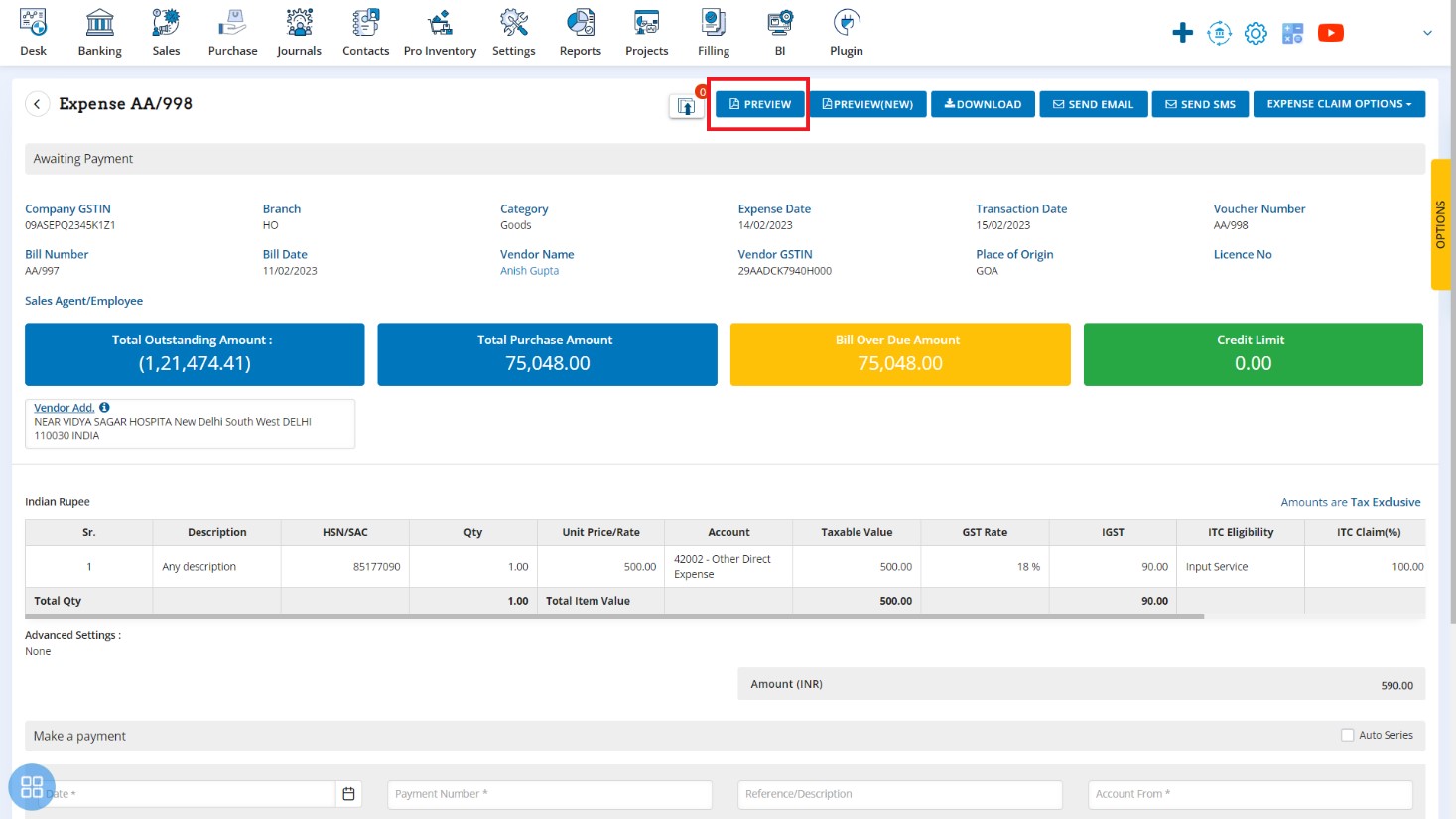This screenshot has width=1456, height=819.
Task: Click the 'Input Service' ITC eligibility cell
Action: 1241,567
